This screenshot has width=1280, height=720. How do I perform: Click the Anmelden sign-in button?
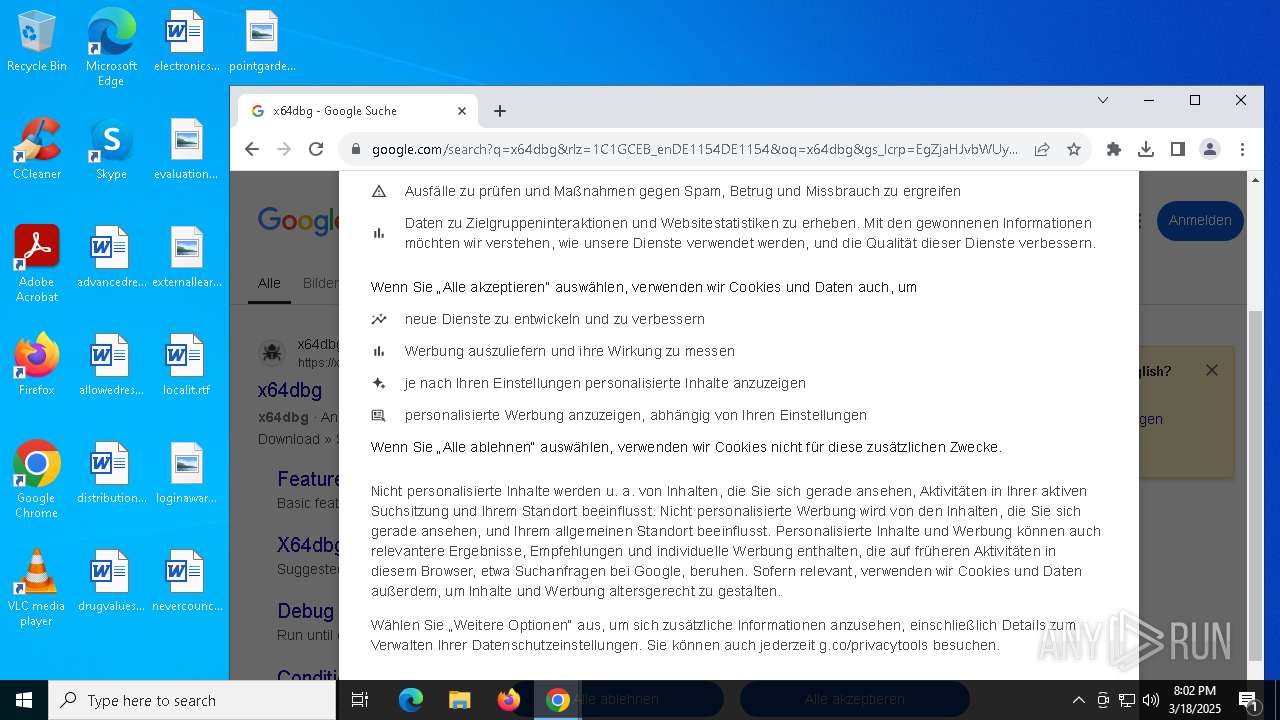tap(1200, 220)
